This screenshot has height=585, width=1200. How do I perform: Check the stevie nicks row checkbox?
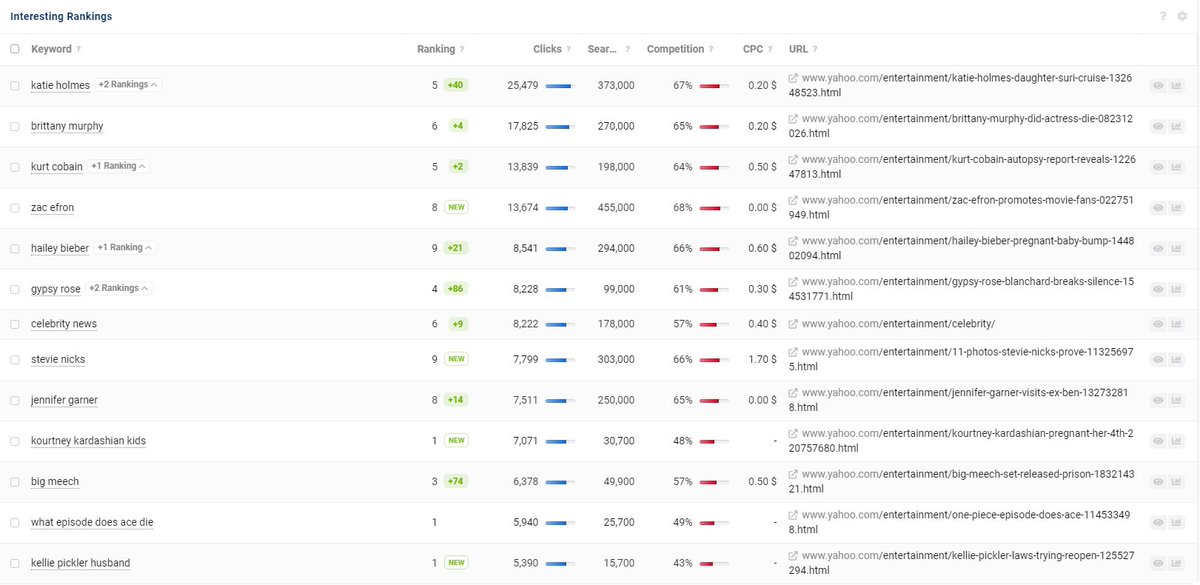(x=15, y=360)
